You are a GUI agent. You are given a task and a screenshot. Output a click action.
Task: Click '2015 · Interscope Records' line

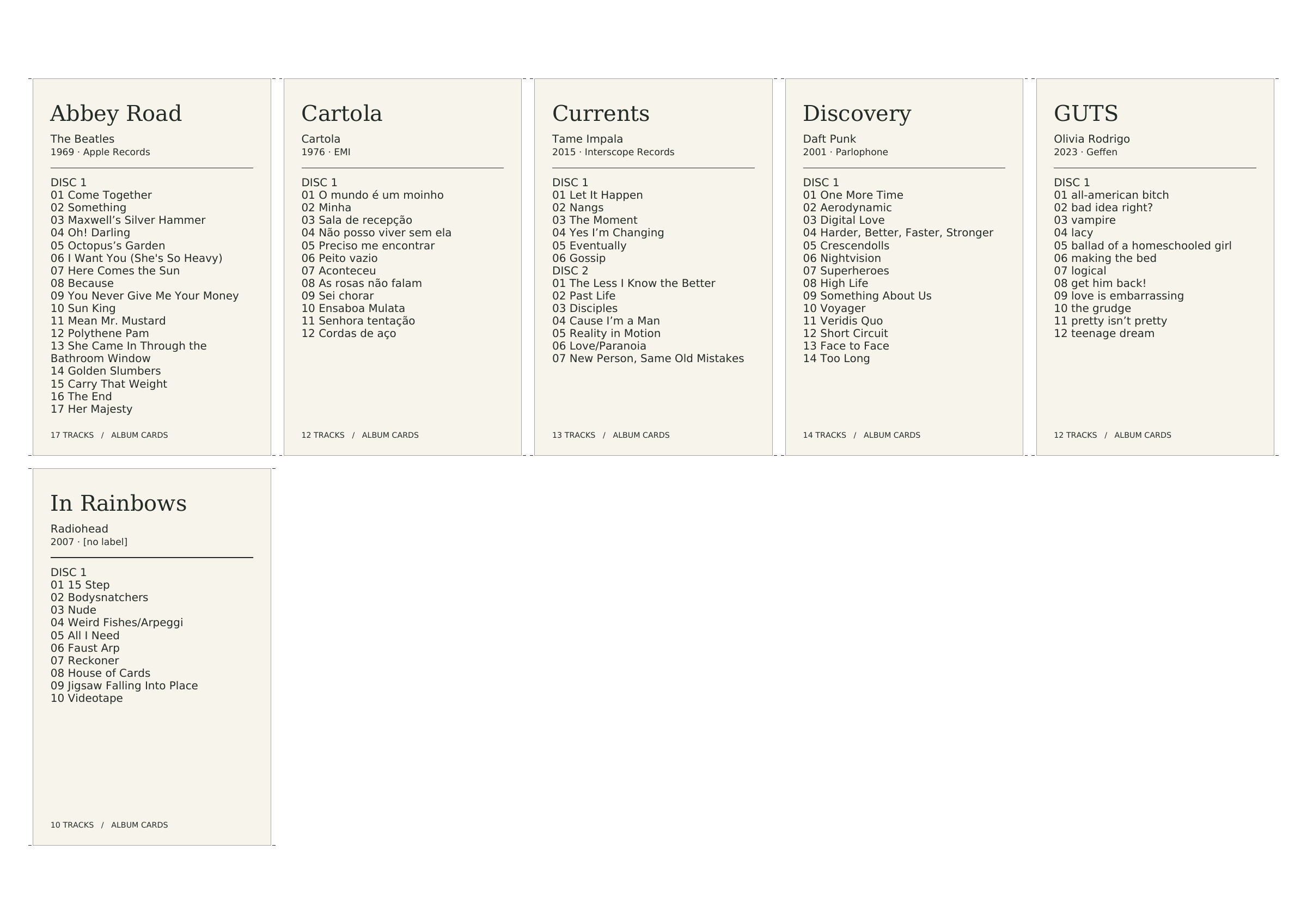tap(613, 152)
